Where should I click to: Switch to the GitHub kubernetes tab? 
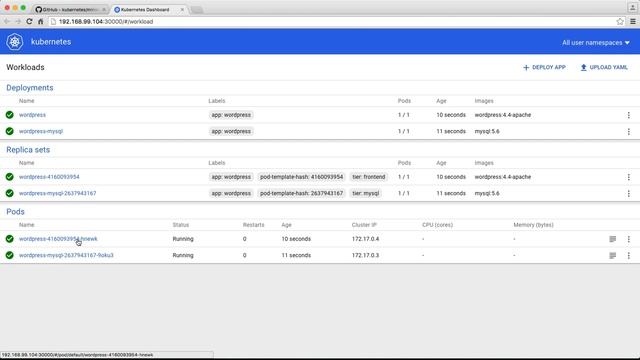70,9
